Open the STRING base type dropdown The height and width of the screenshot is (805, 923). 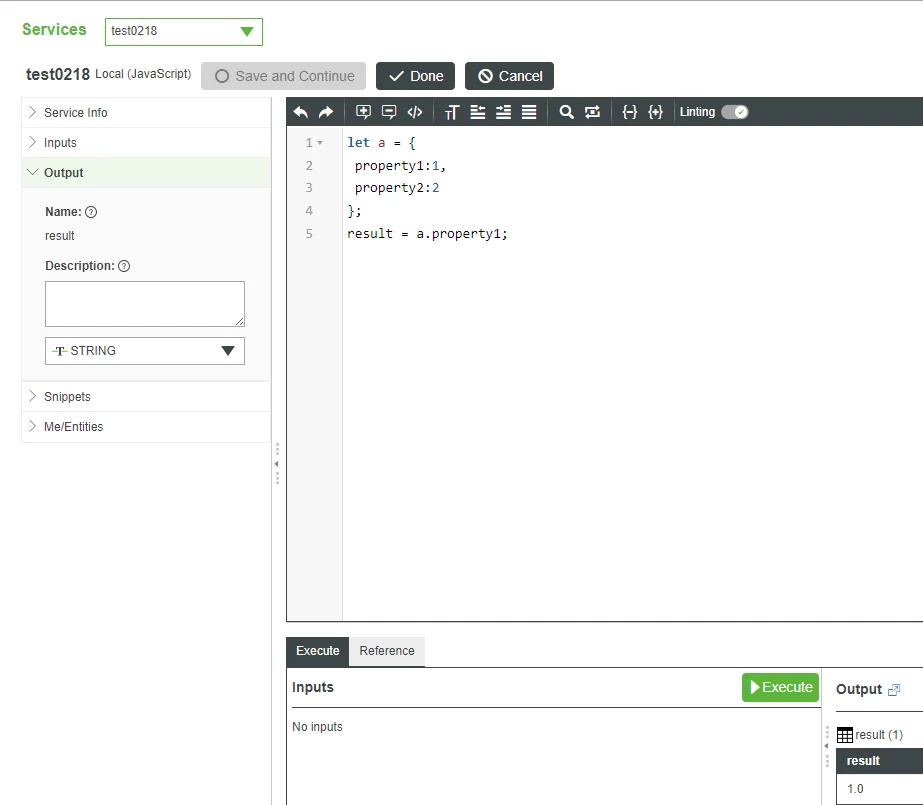(145, 351)
